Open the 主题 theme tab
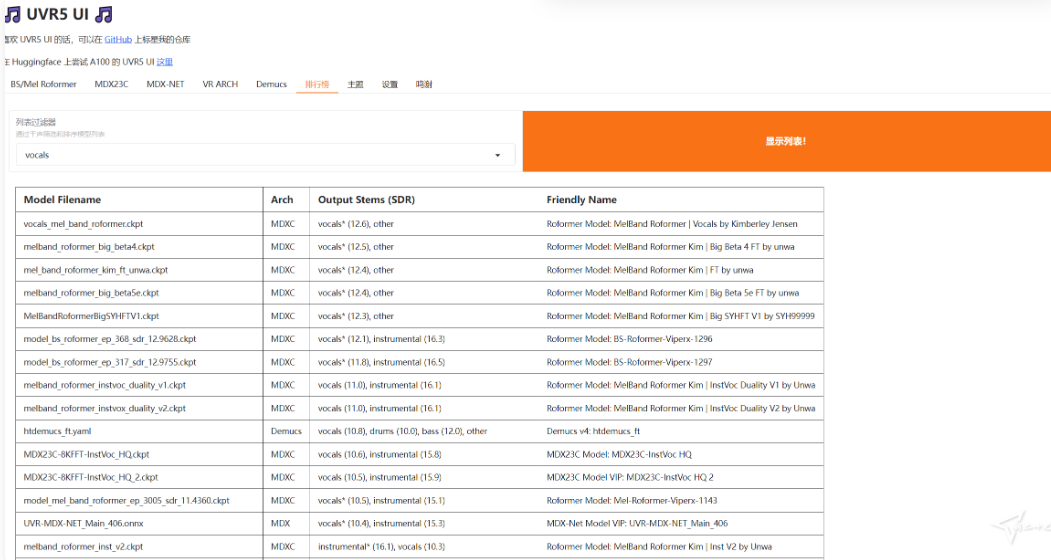 tap(355, 85)
